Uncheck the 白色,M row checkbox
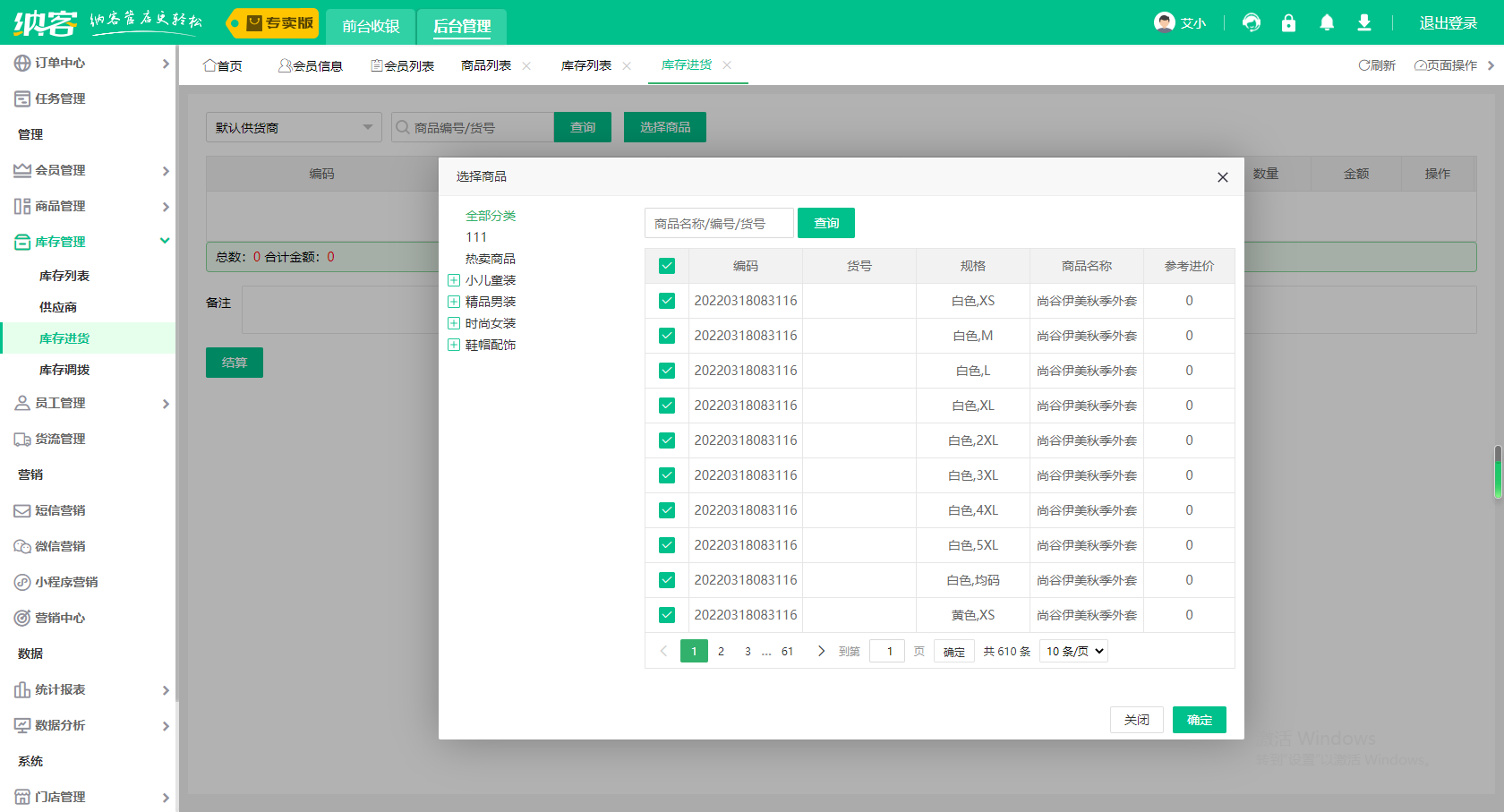 tap(667, 336)
